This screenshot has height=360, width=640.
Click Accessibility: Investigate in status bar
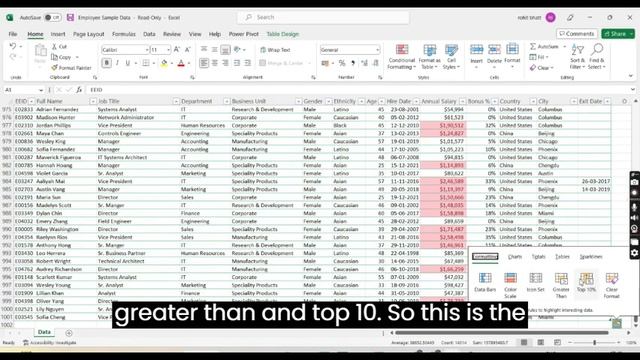pos(50,343)
